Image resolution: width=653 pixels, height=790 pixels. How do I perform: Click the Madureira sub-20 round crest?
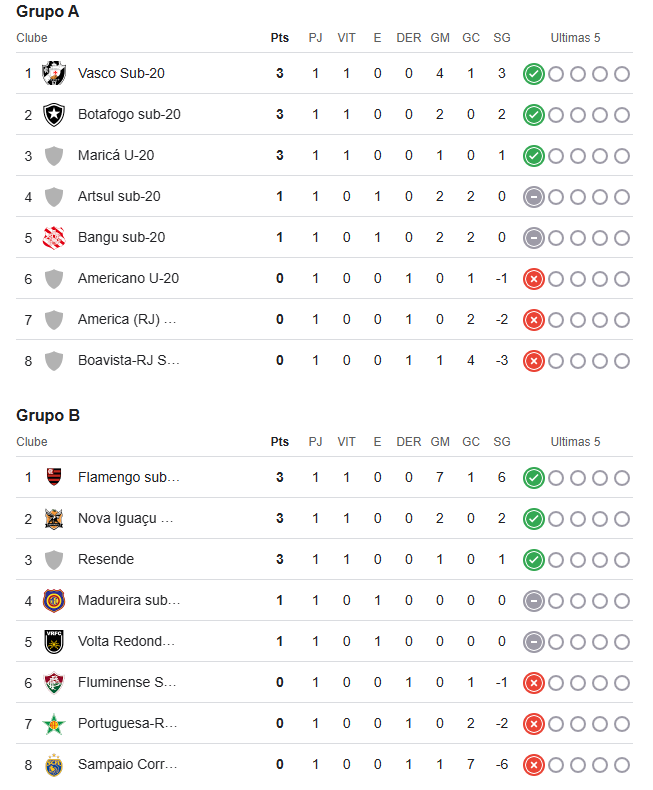pyautogui.click(x=54, y=601)
